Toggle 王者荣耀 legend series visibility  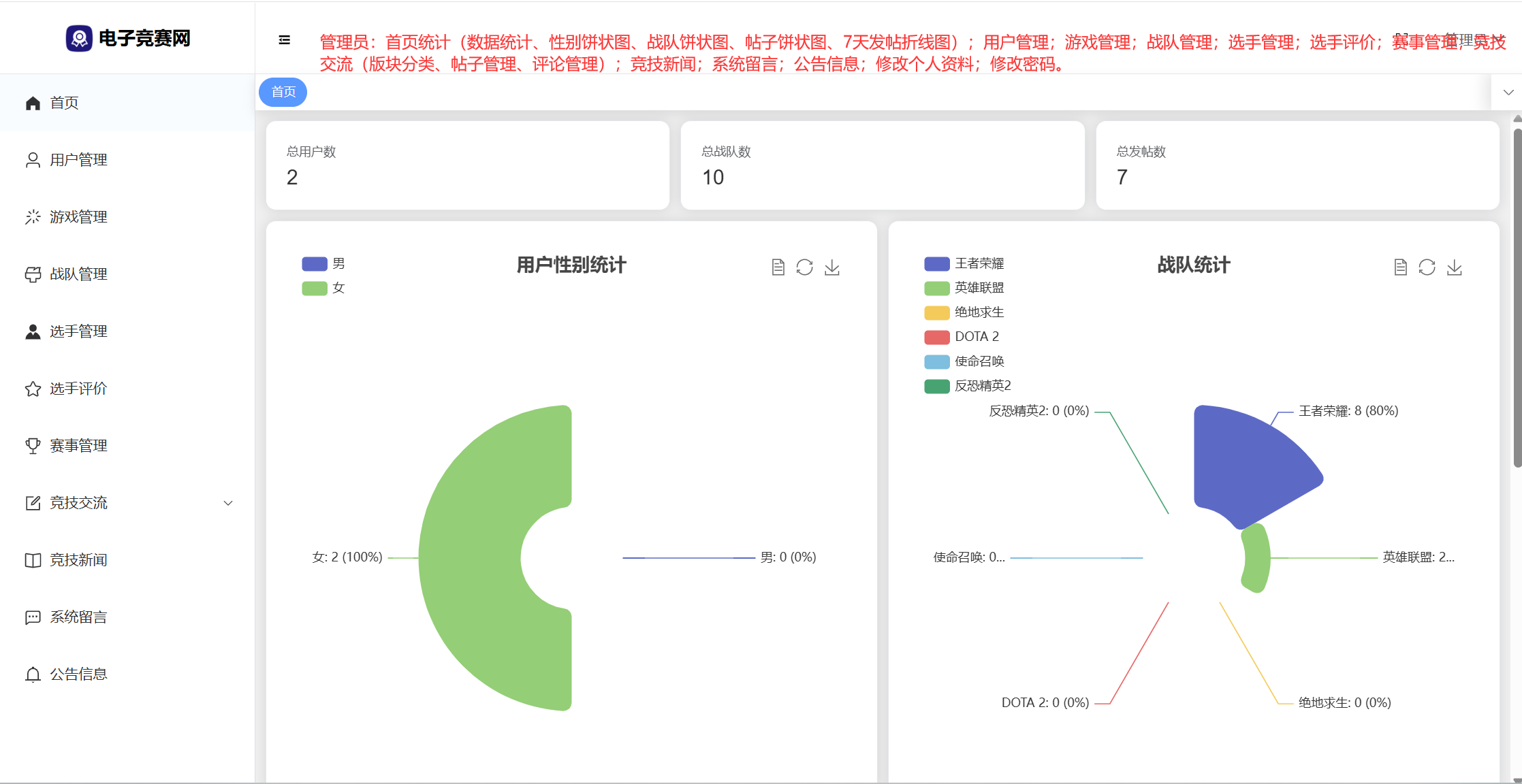[x=937, y=264]
